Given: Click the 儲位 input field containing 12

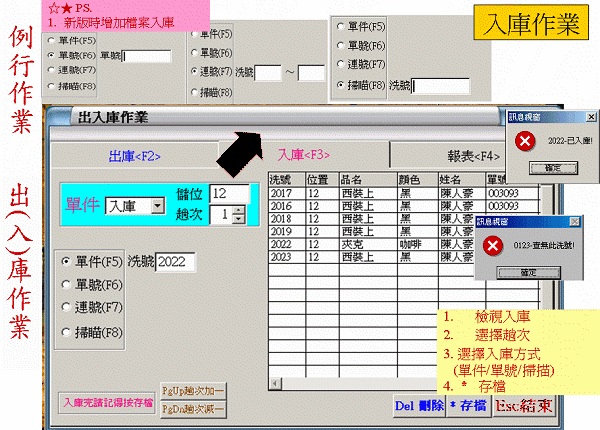Looking at the screenshot, I should click(x=232, y=192).
